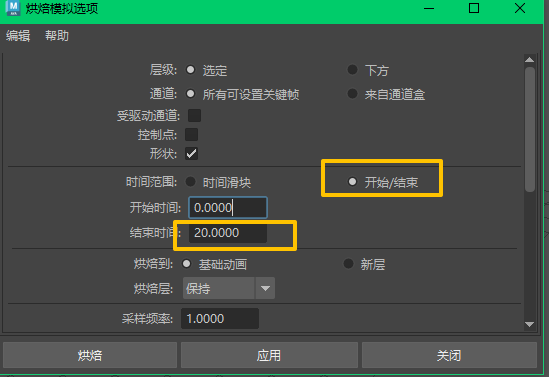Select 开始/结束 time range option
549x377 pixels.
pos(352,182)
